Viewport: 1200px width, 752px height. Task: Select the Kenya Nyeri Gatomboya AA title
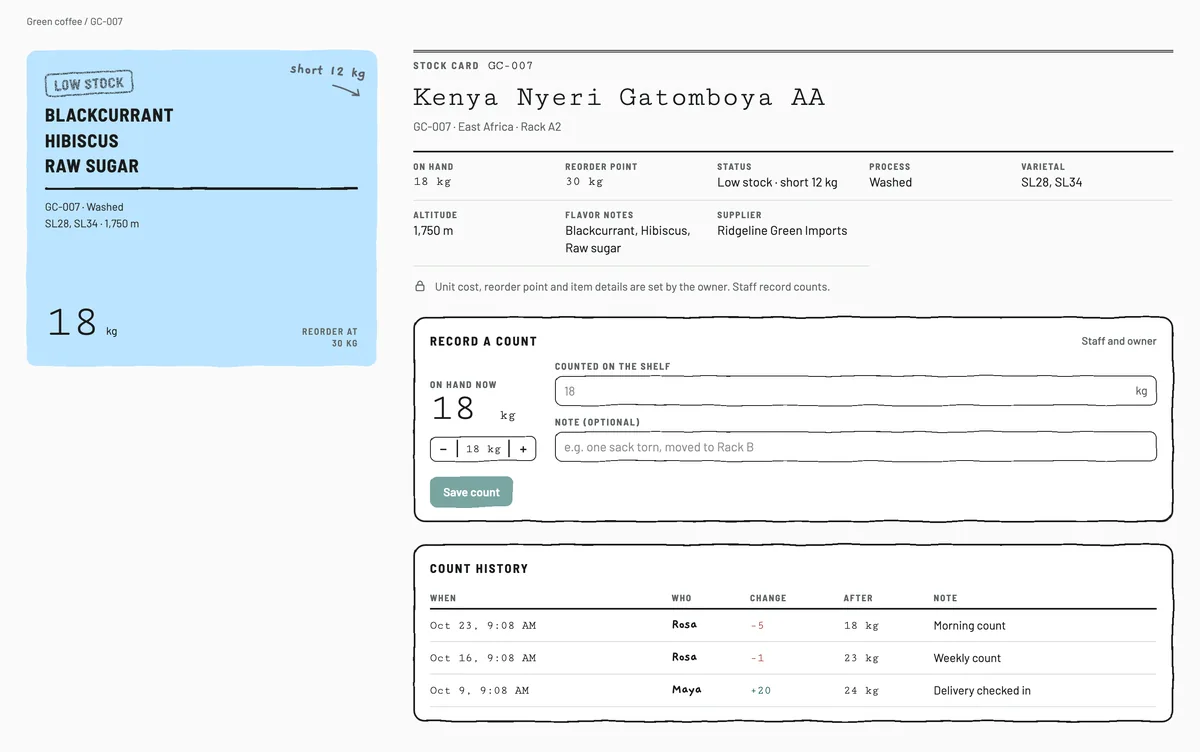point(619,97)
